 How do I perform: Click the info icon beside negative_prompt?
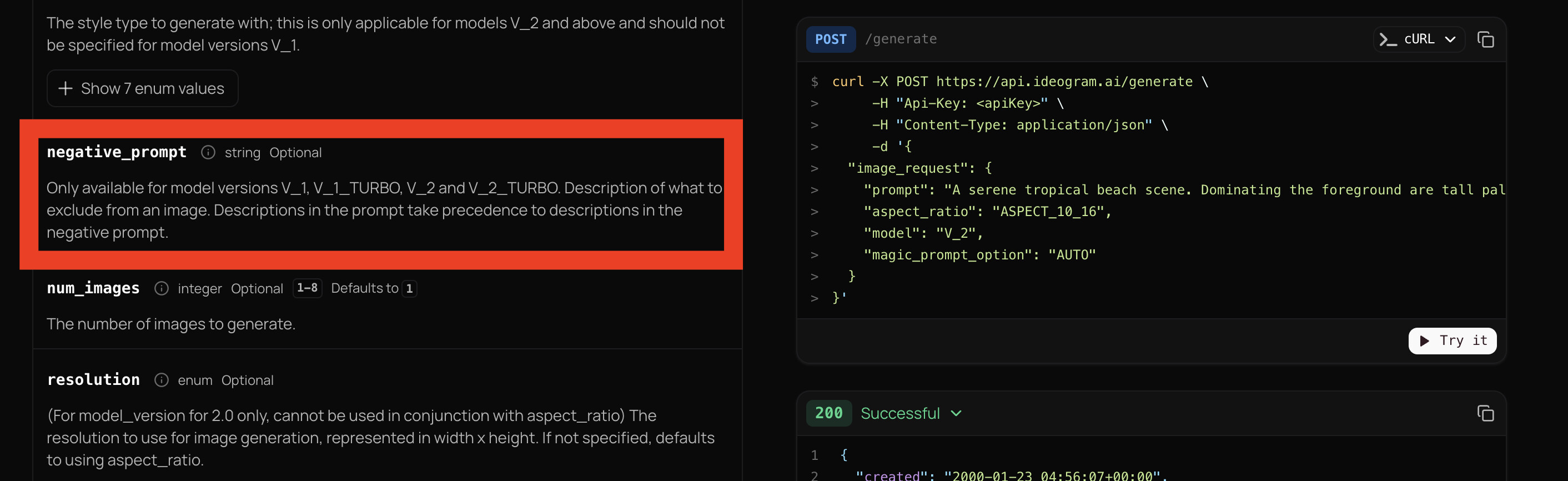click(x=208, y=152)
